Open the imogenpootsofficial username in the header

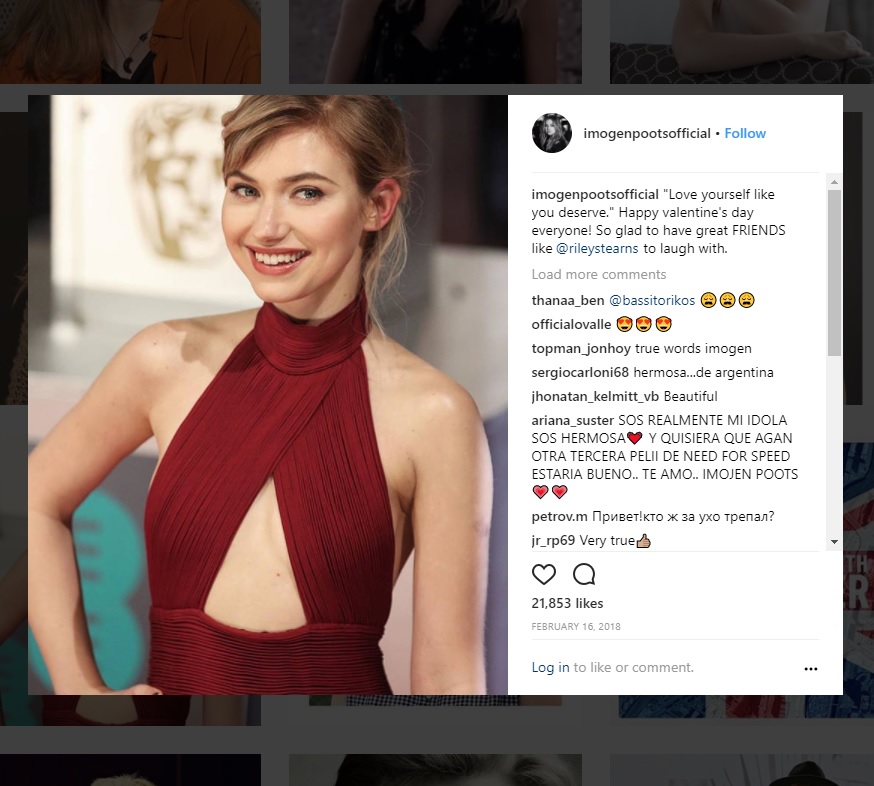[647, 133]
